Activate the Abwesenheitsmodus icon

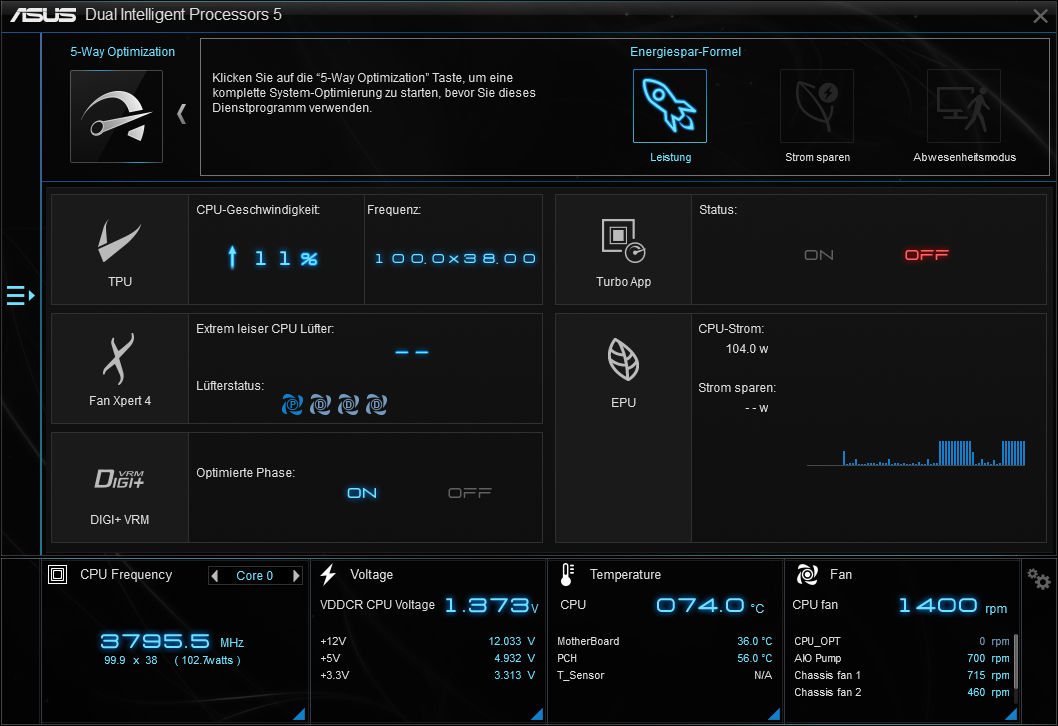pos(964,106)
